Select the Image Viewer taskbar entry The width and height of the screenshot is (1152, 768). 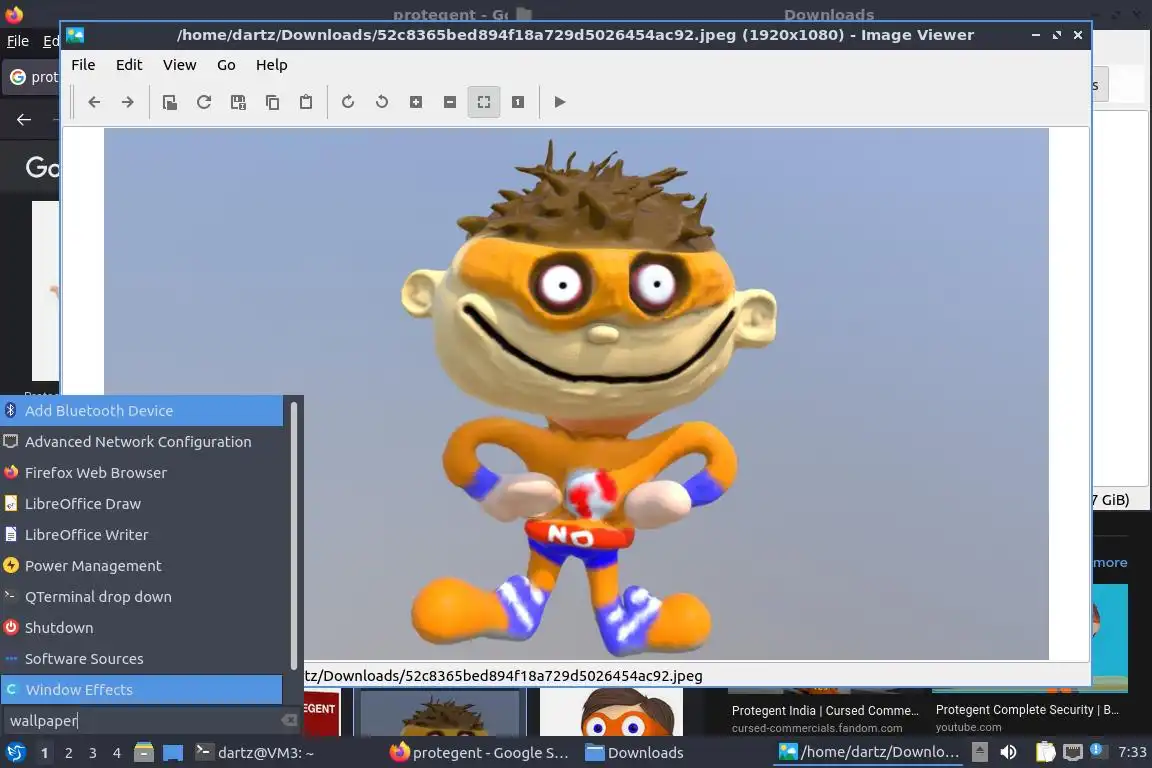point(870,752)
